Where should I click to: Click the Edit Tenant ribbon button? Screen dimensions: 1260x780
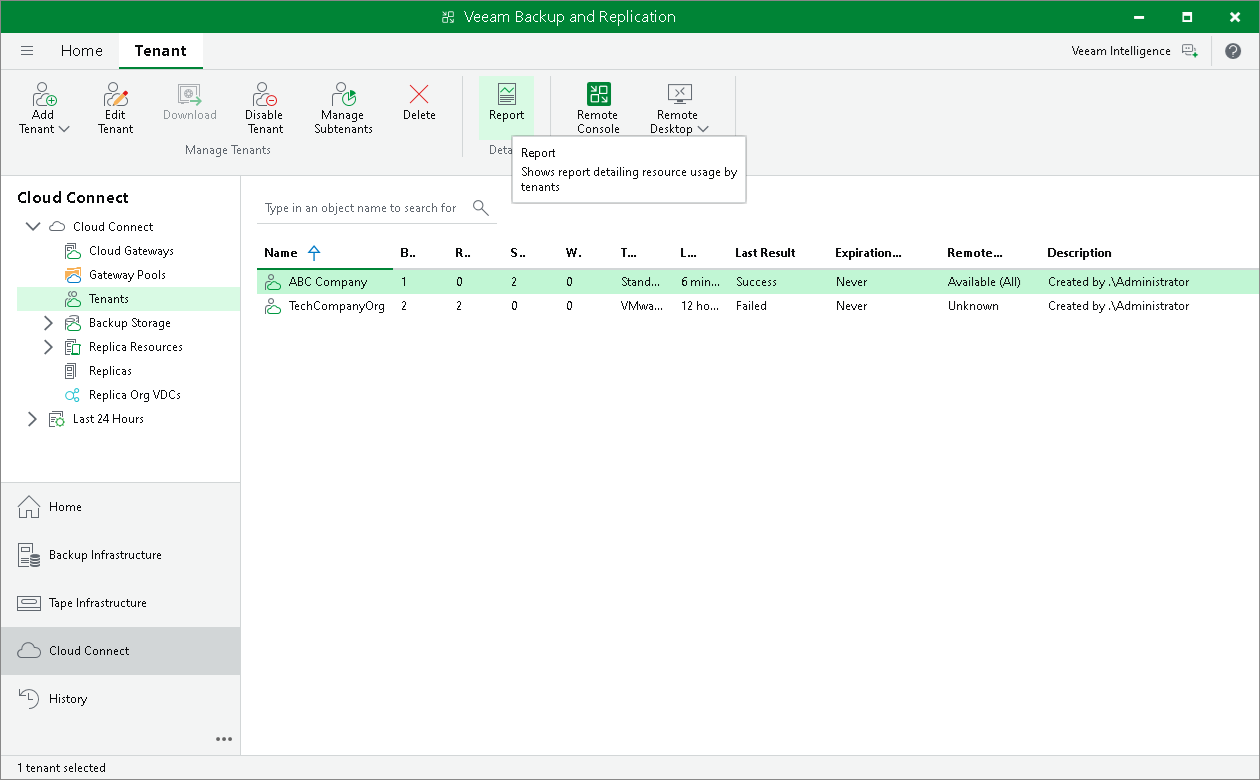coord(116,109)
